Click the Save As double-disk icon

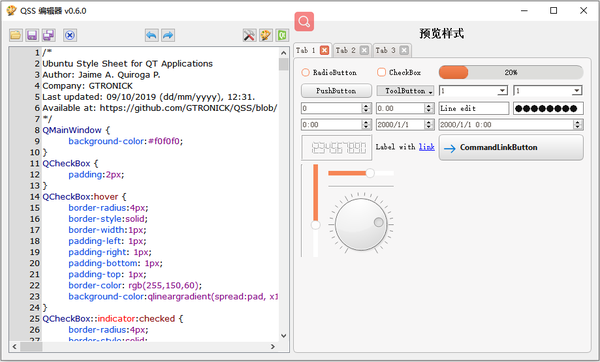(x=49, y=35)
